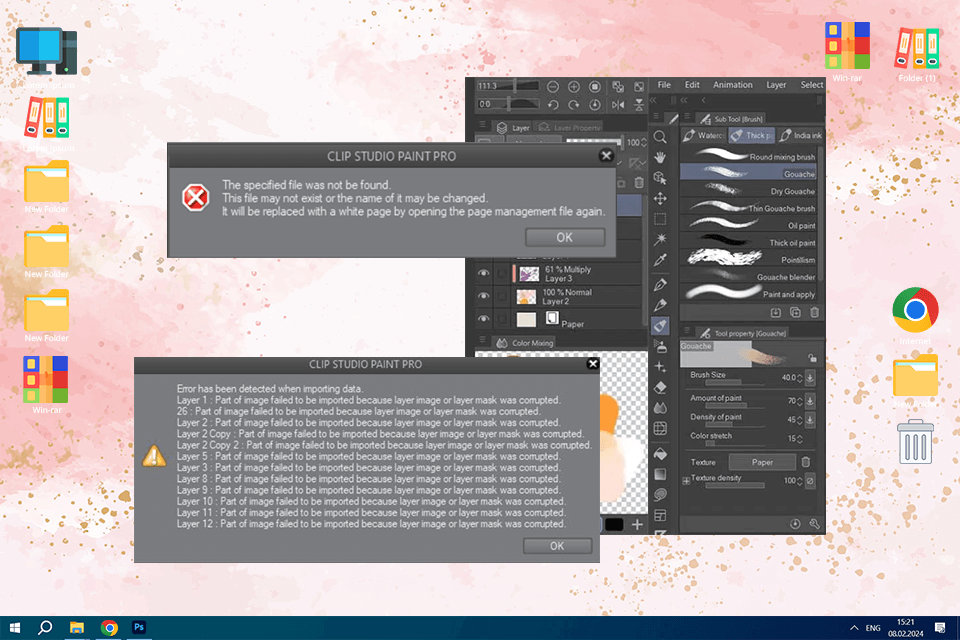Image resolution: width=960 pixels, height=640 pixels.
Task: Click the Color stretch stepper arrows
Action: 800,439
